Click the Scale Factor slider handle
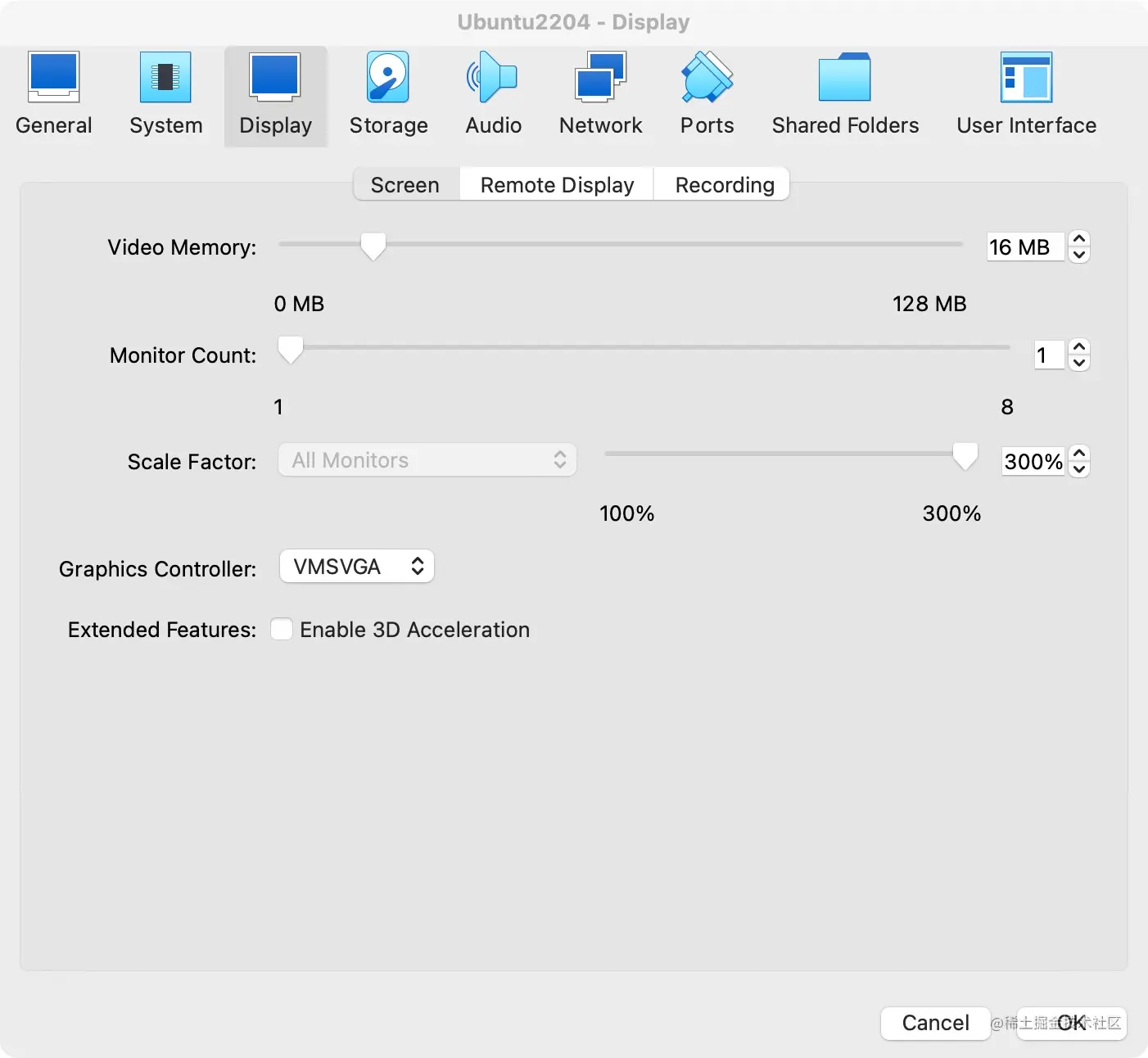 (x=965, y=456)
